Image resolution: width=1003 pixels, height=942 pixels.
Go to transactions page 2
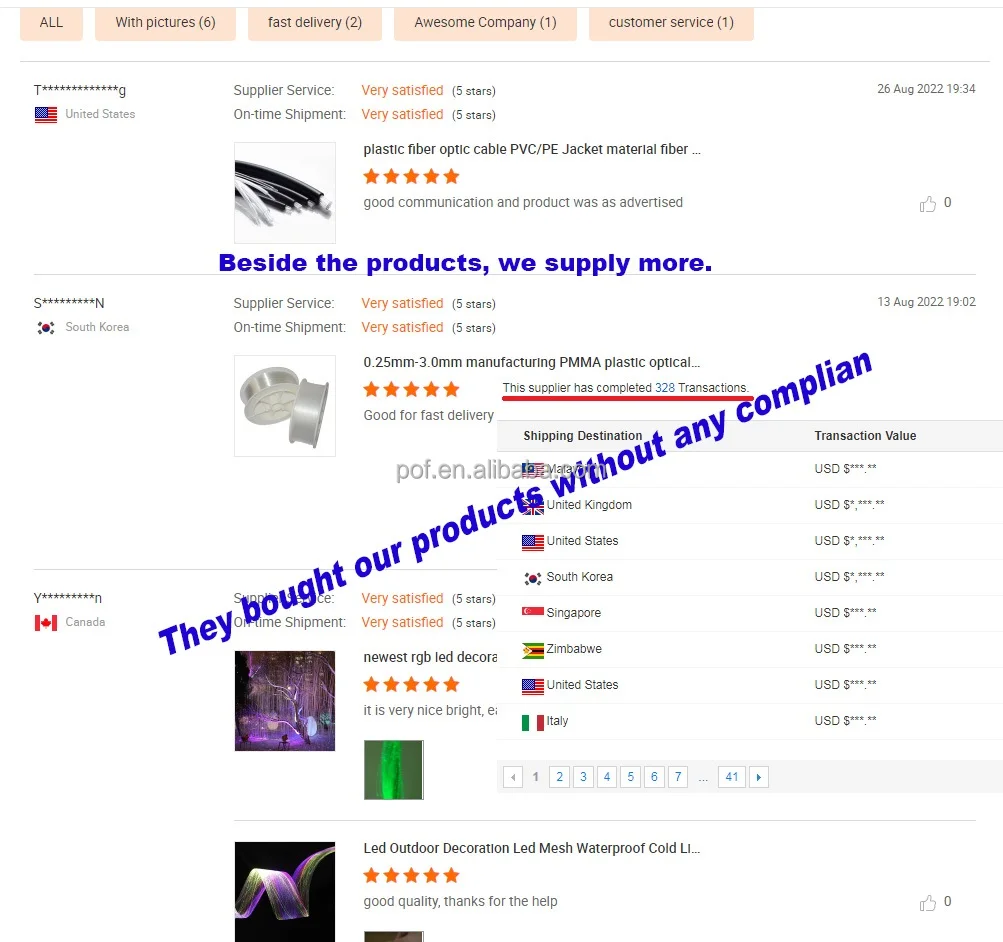coord(559,777)
